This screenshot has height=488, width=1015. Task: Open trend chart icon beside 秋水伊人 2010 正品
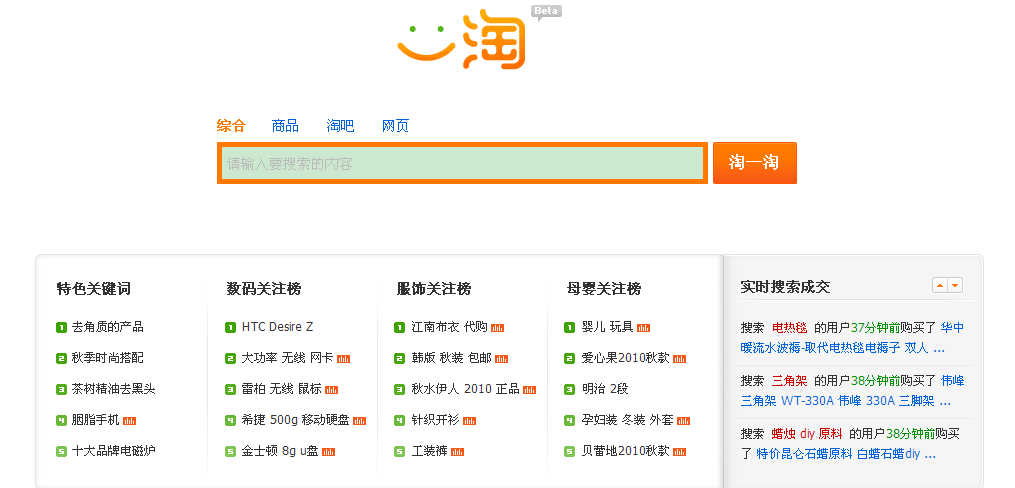(530, 390)
